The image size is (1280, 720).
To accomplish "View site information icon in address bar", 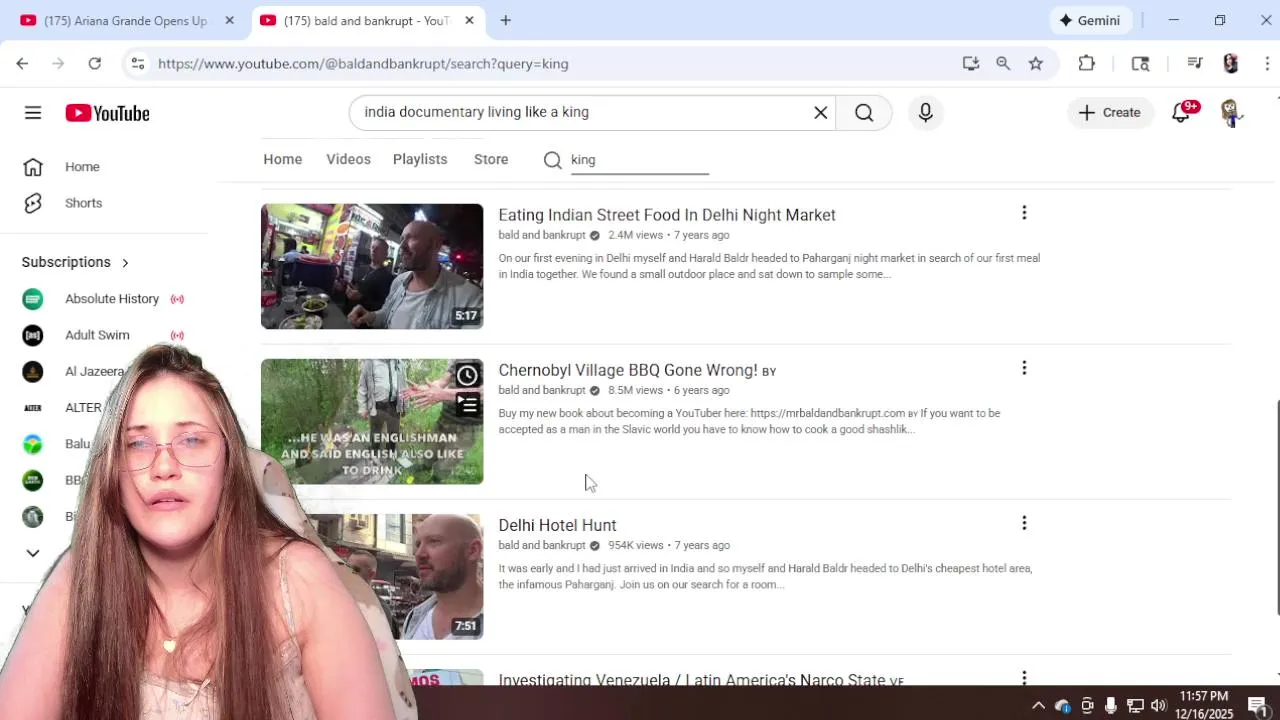I will click(x=138, y=63).
